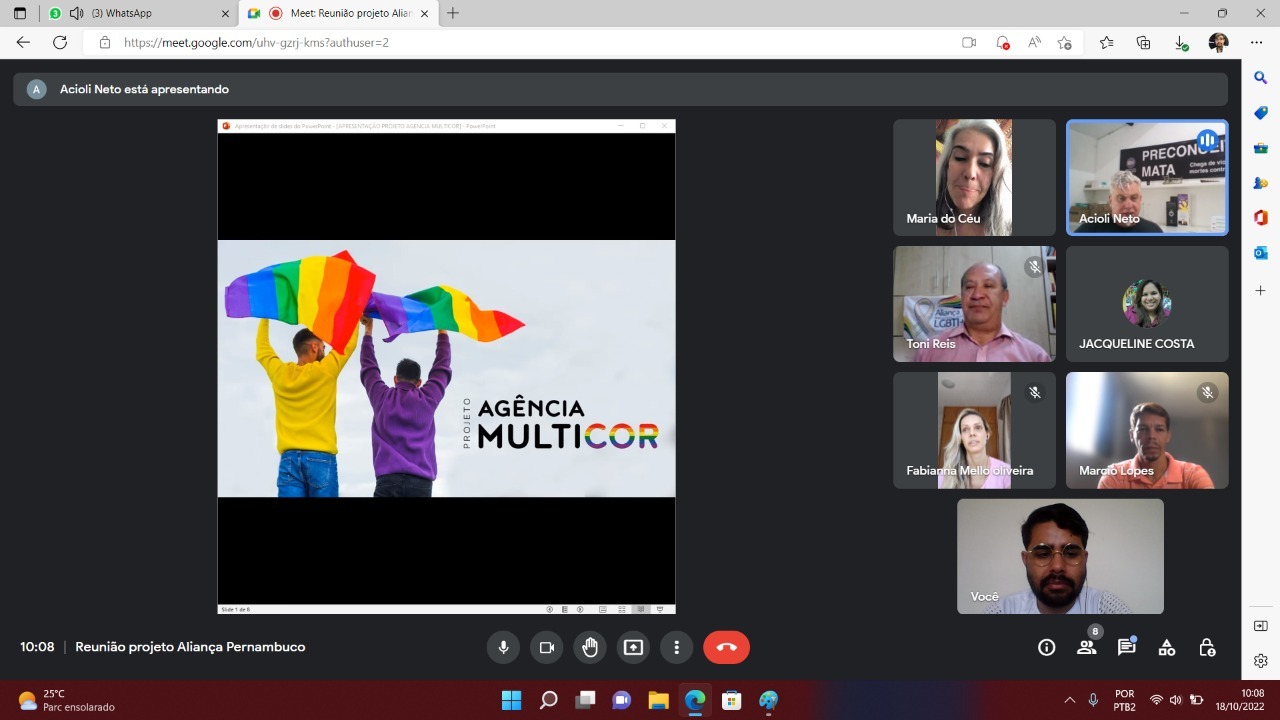View site information lock icon
Viewport: 1280px width, 720px height.
[104, 43]
